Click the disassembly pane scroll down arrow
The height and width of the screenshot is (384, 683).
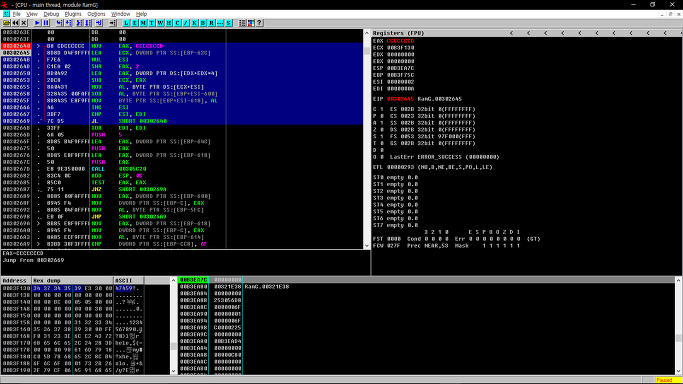[367, 246]
